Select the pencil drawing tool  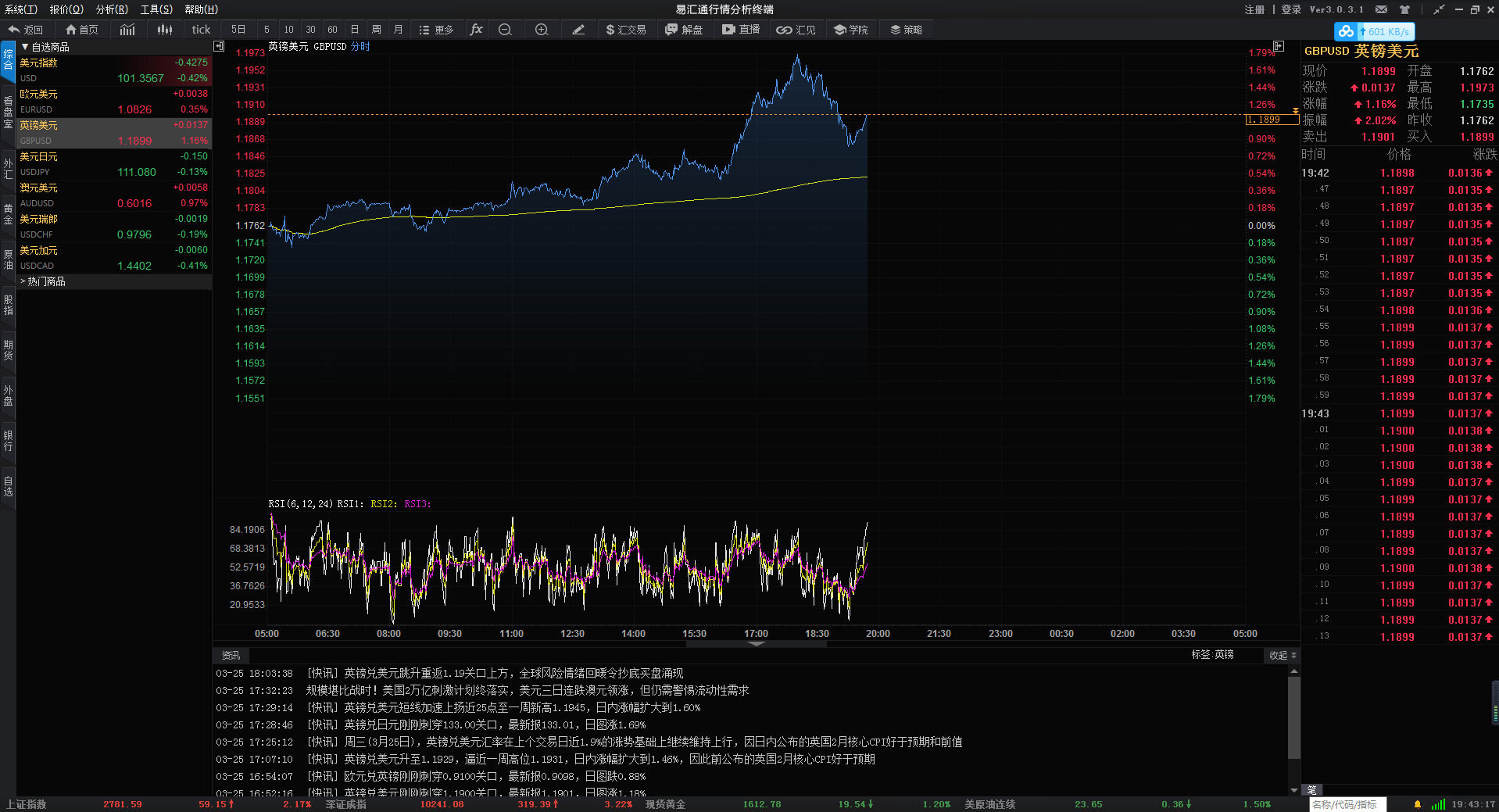coord(578,30)
